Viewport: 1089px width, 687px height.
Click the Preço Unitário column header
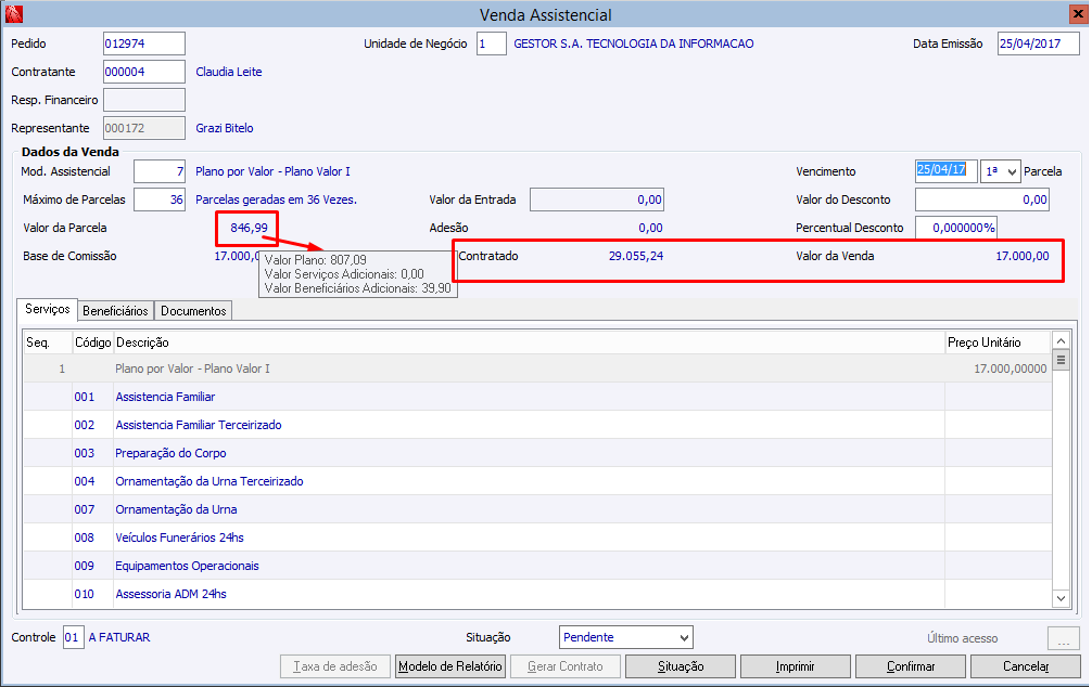tap(998, 342)
